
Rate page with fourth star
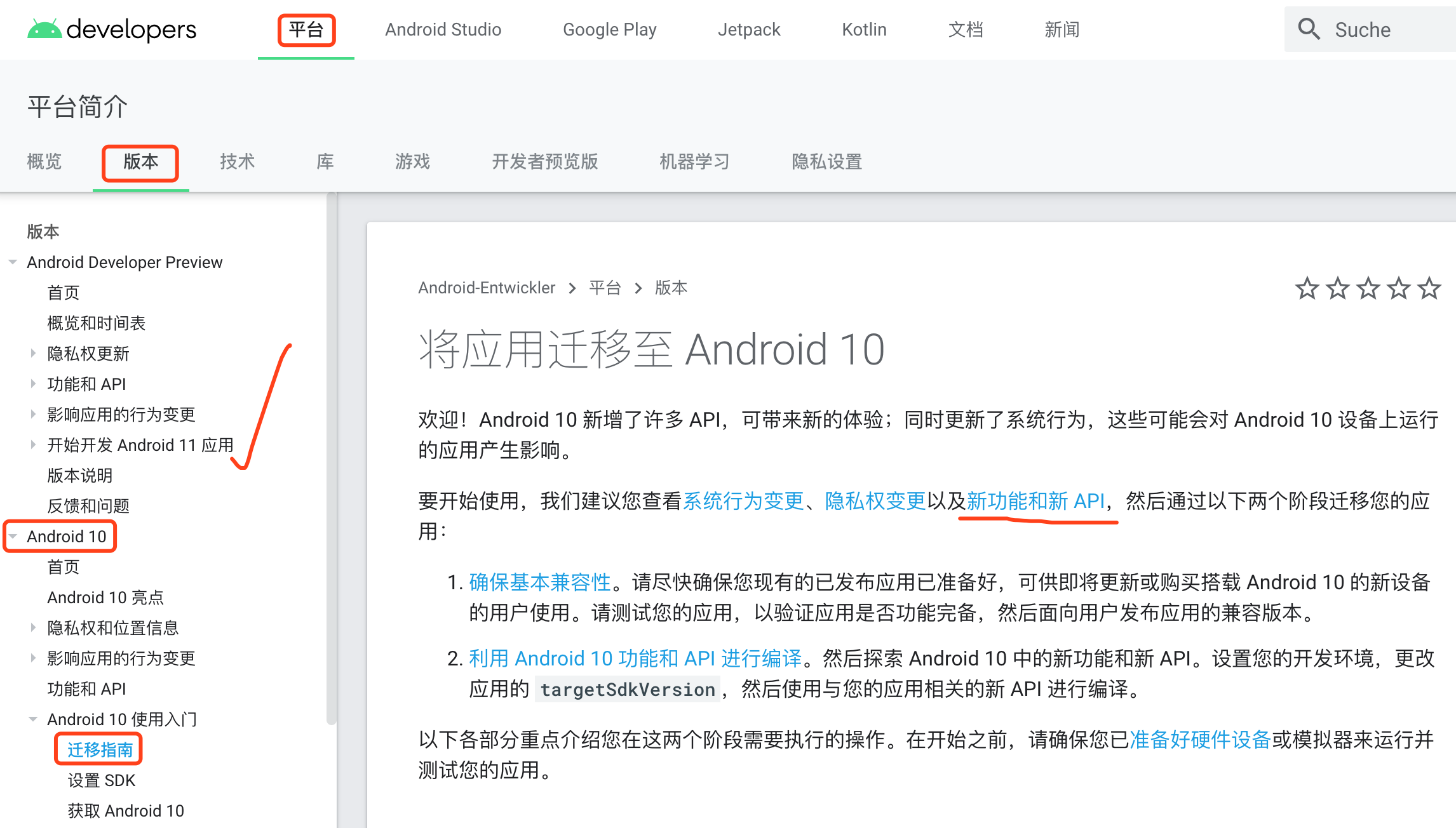(1398, 288)
